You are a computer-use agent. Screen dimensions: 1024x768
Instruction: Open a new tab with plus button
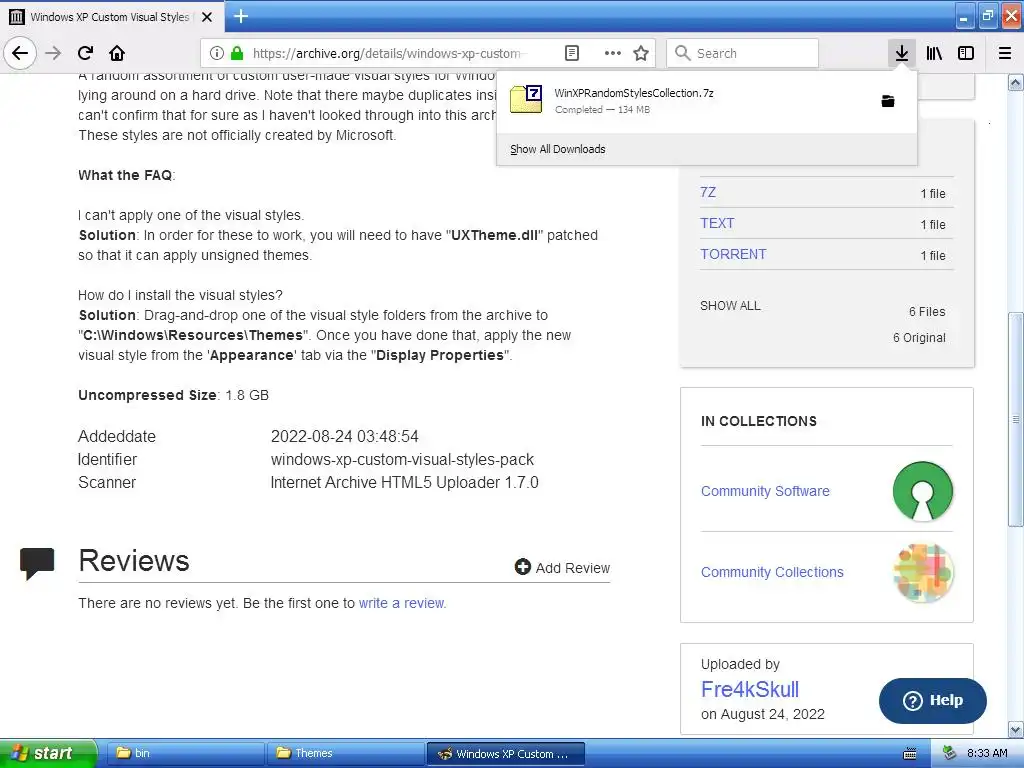point(240,16)
